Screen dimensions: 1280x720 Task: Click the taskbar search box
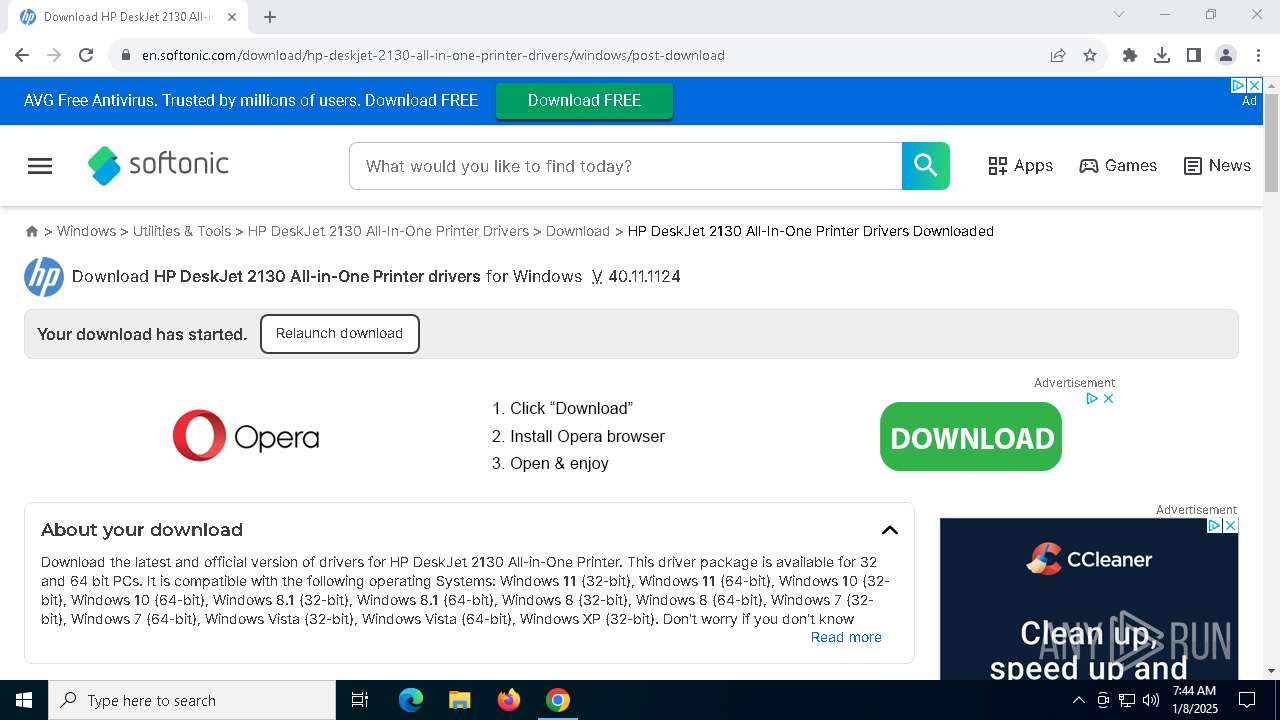coord(192,700)
